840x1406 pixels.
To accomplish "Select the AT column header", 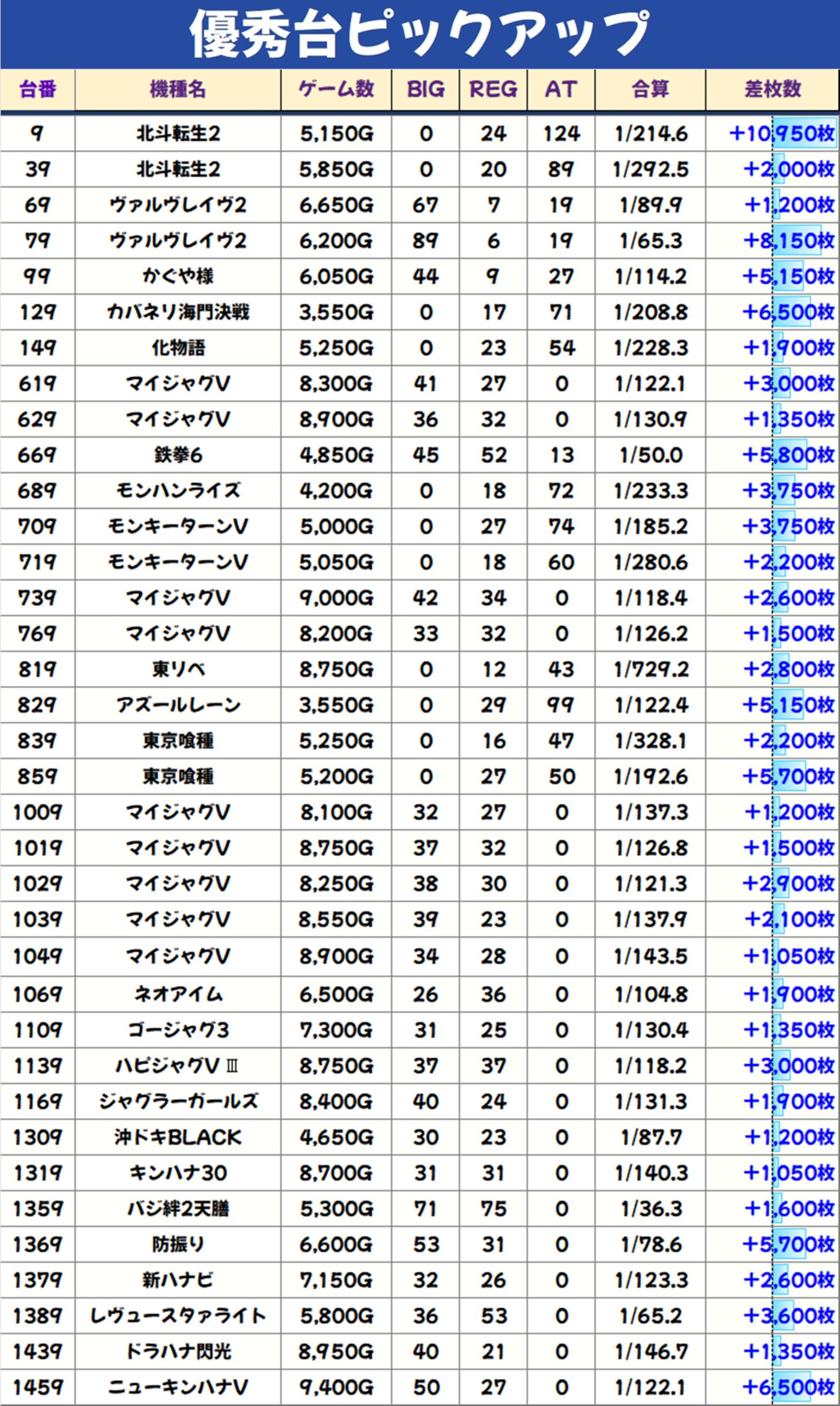I will point(561,90).
